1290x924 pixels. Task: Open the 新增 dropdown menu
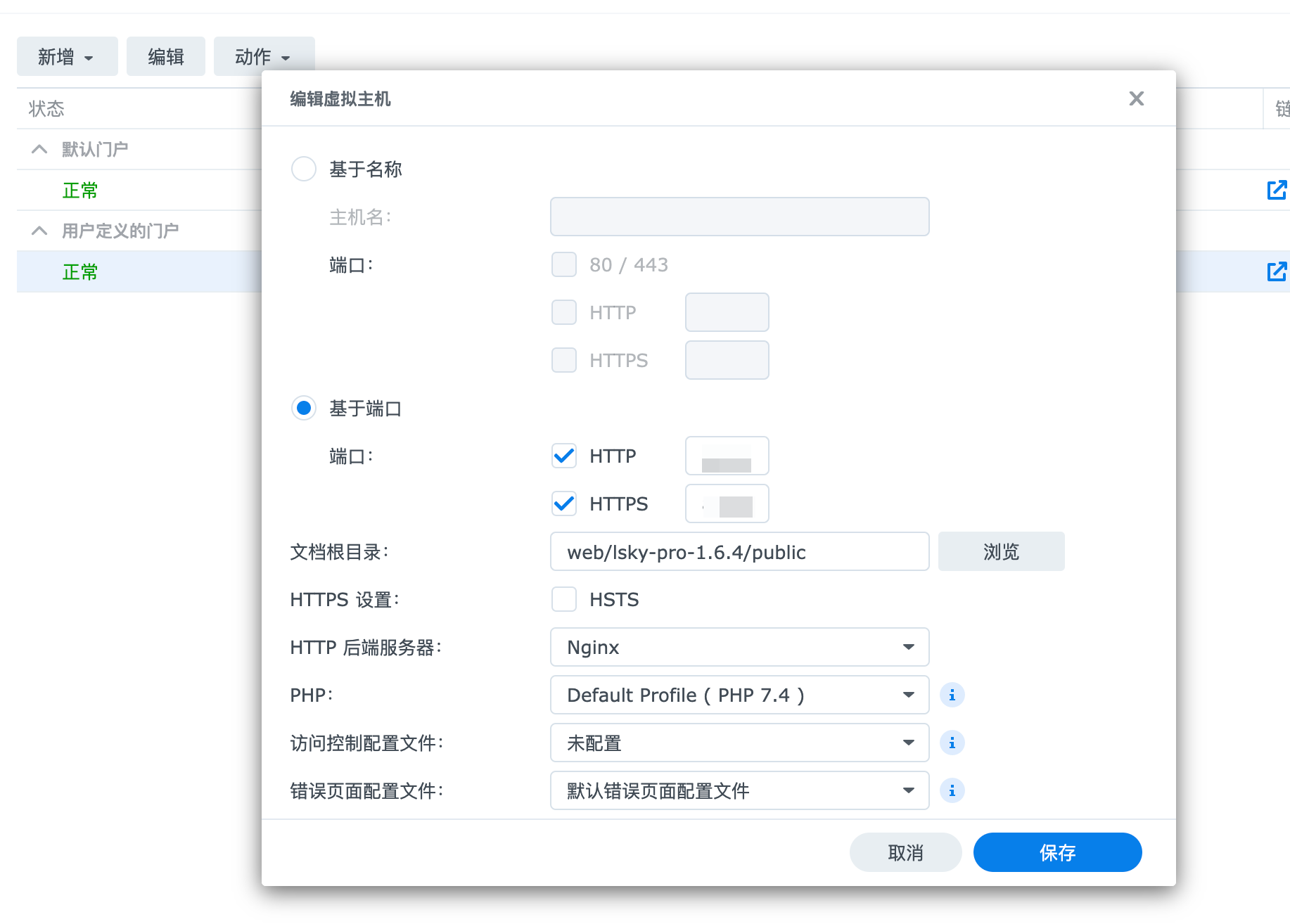pyautogui.click(x=68, y=56)
